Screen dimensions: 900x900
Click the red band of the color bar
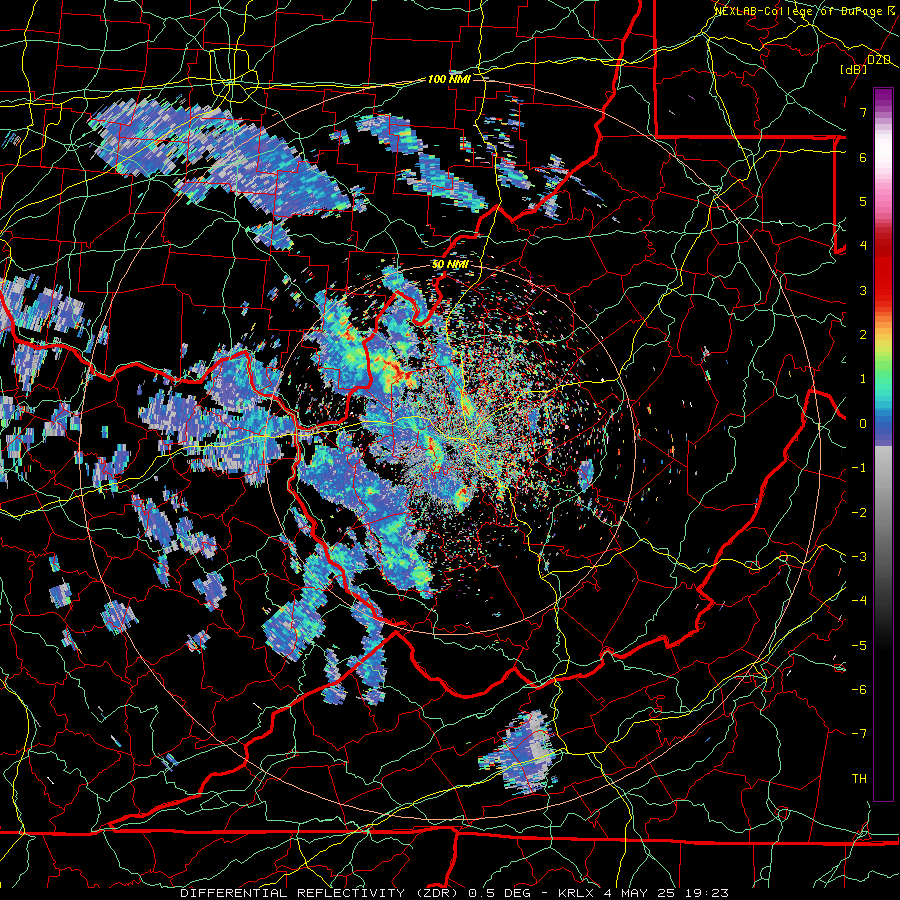click(883, 276)
